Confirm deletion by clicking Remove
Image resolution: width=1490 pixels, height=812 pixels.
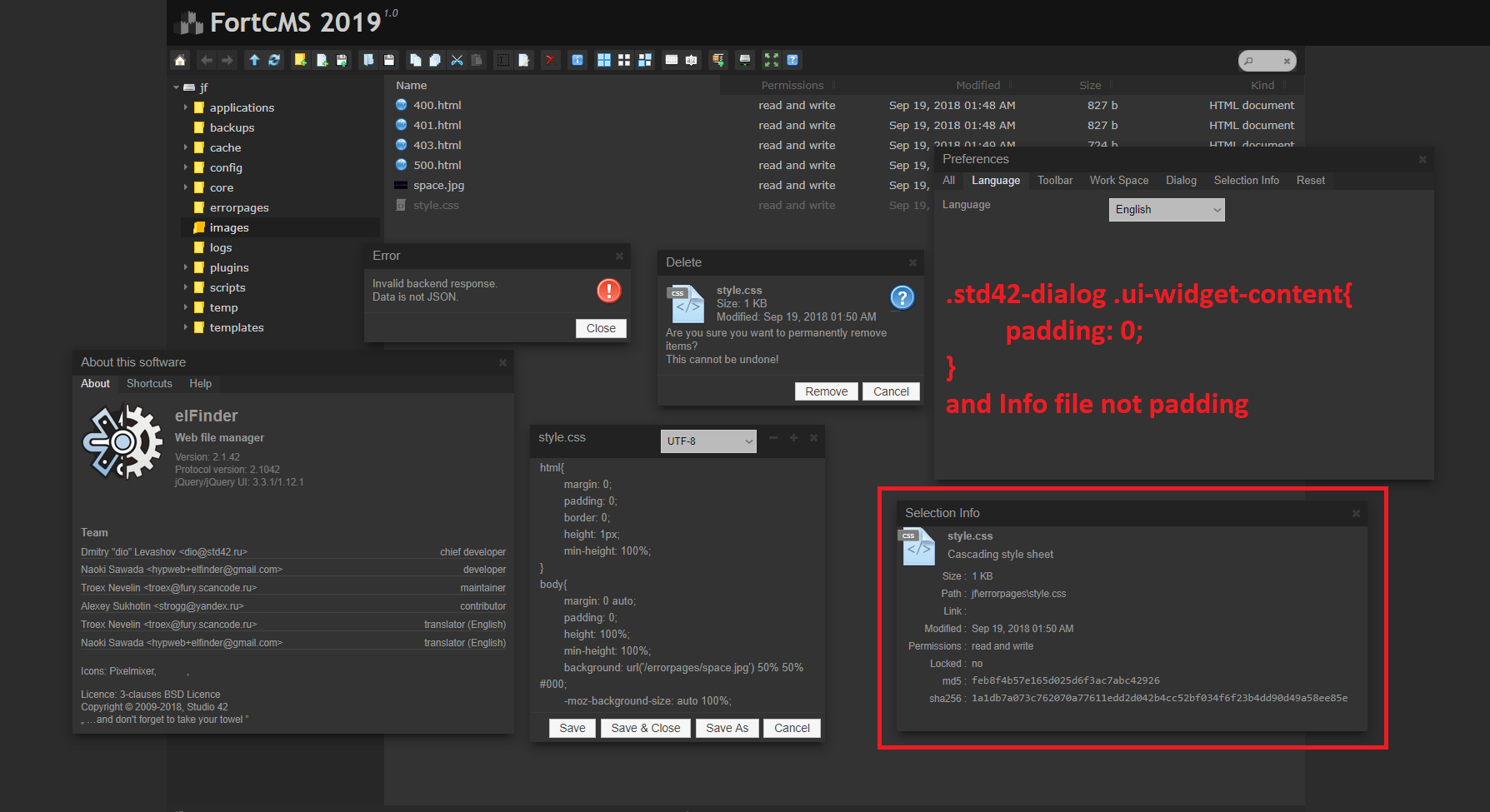click(826, 391)
